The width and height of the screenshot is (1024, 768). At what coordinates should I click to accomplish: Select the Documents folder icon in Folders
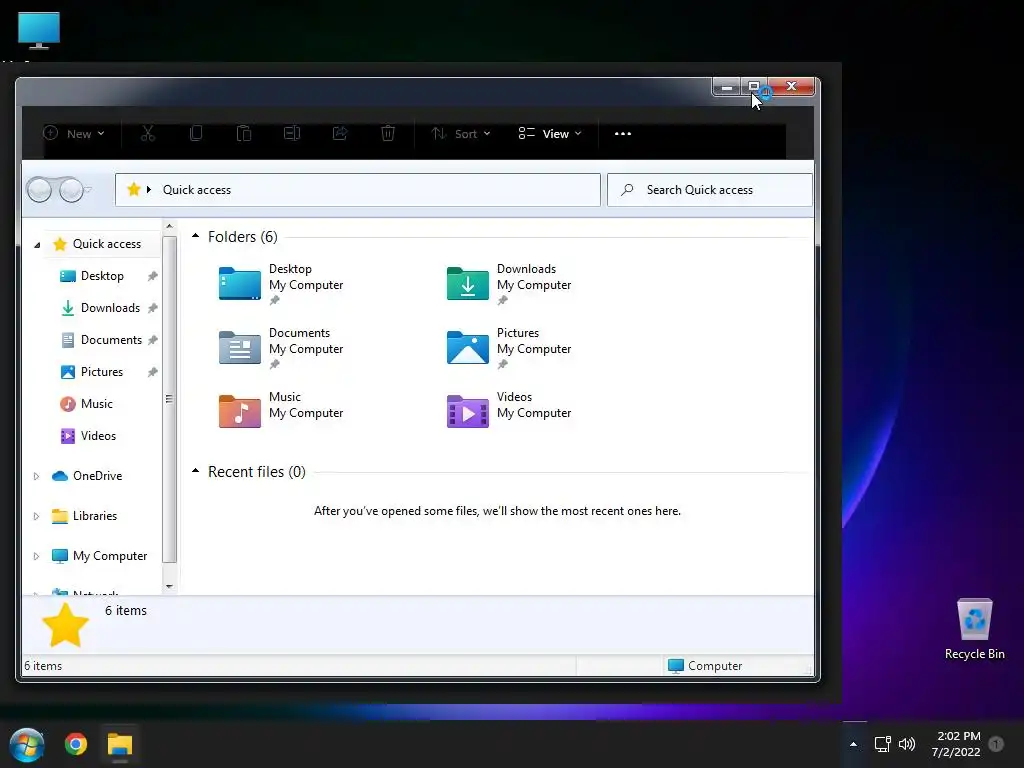click(240, 347)
